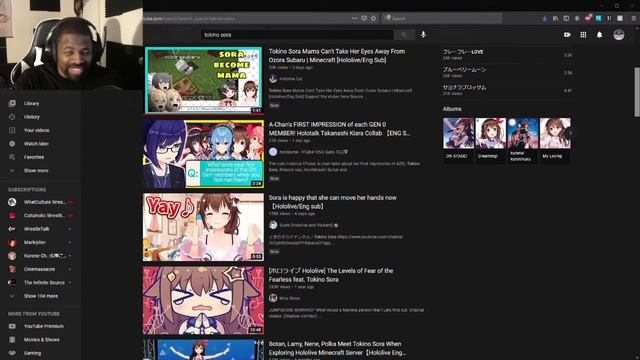Open the ON STAGE! album cover
Image resolution: width=640 pixels, height=360 pixels.
458,133
